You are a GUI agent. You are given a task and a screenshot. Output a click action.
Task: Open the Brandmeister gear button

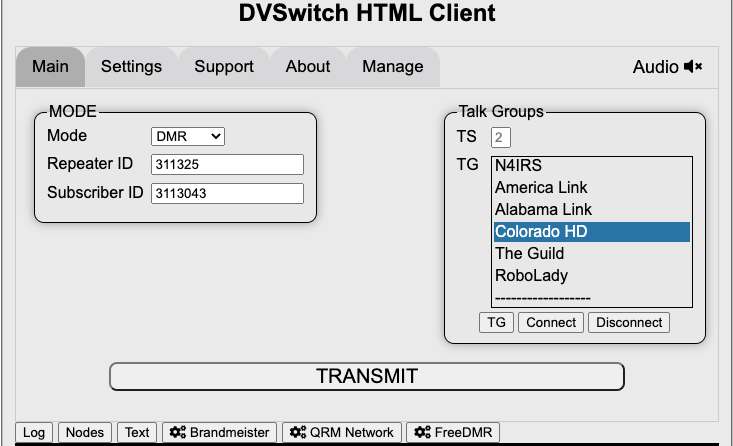[x=219, y=432]
